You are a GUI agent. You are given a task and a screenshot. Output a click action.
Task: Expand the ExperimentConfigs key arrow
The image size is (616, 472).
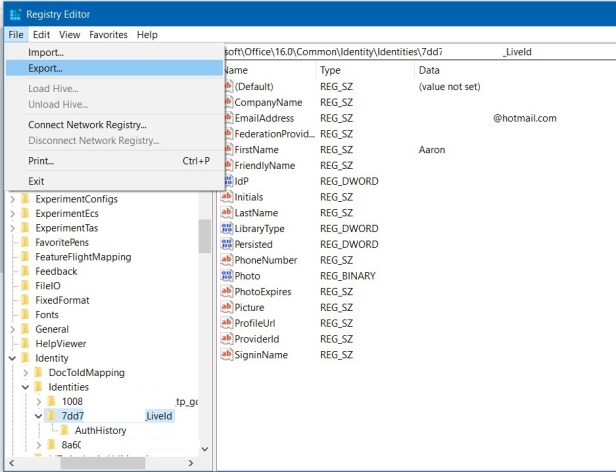(x=12, y=199)
